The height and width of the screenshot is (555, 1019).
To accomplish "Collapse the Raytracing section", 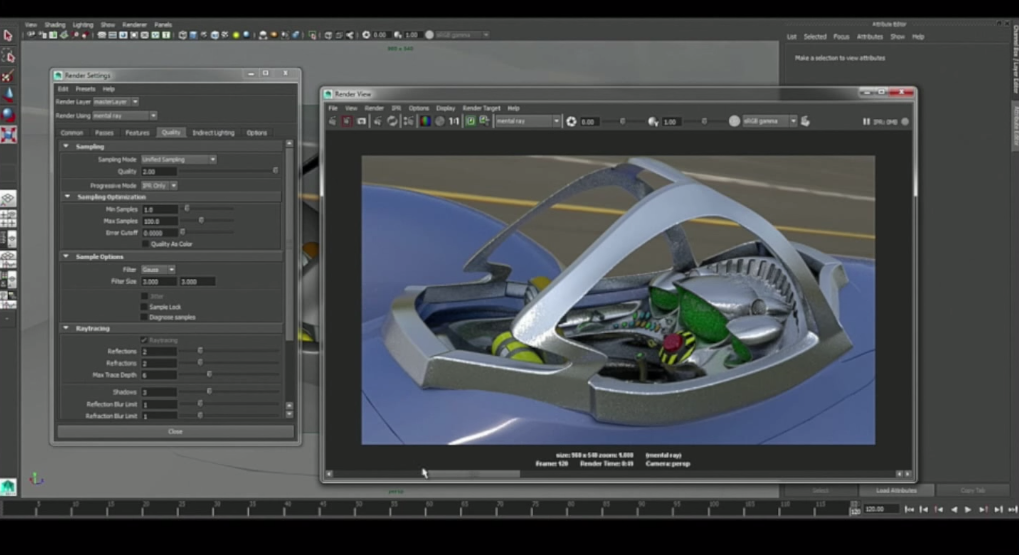I will point(66,328).
